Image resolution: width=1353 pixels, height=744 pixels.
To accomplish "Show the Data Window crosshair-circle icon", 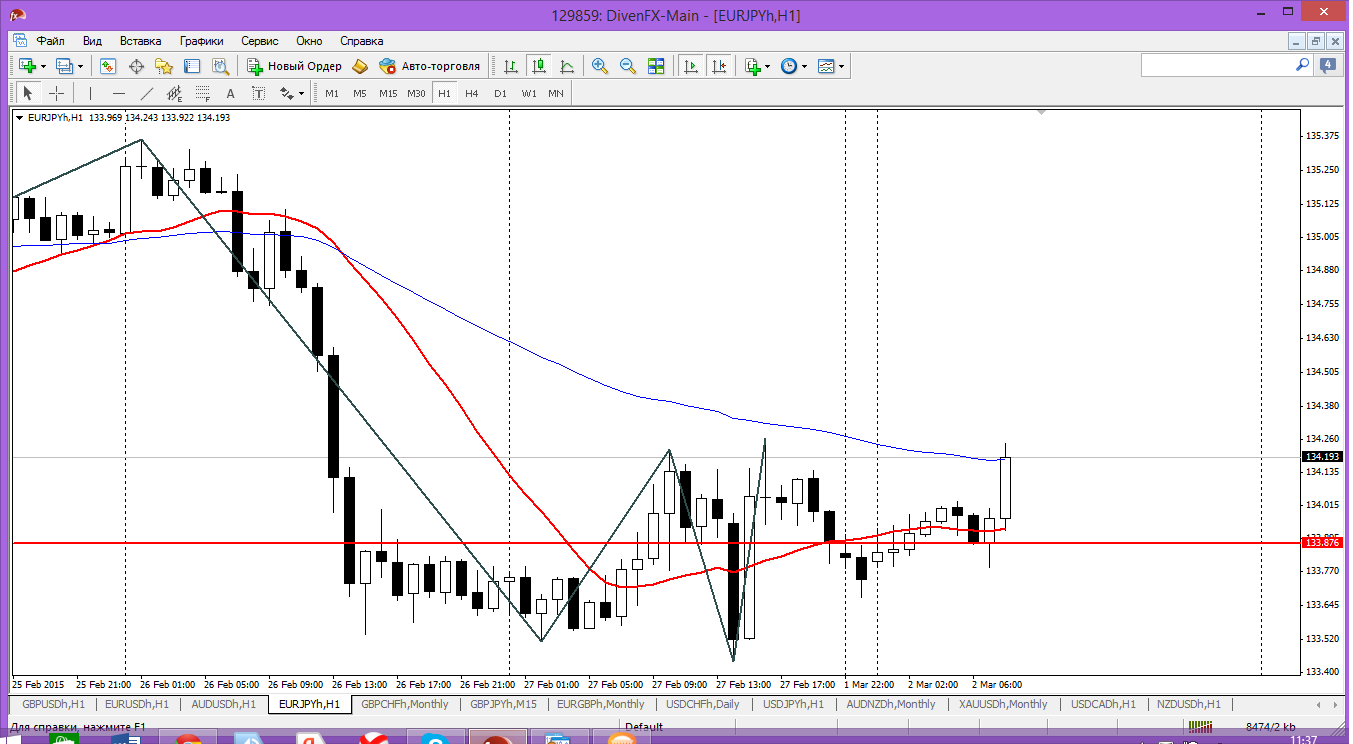I will [x=136, y=66].
